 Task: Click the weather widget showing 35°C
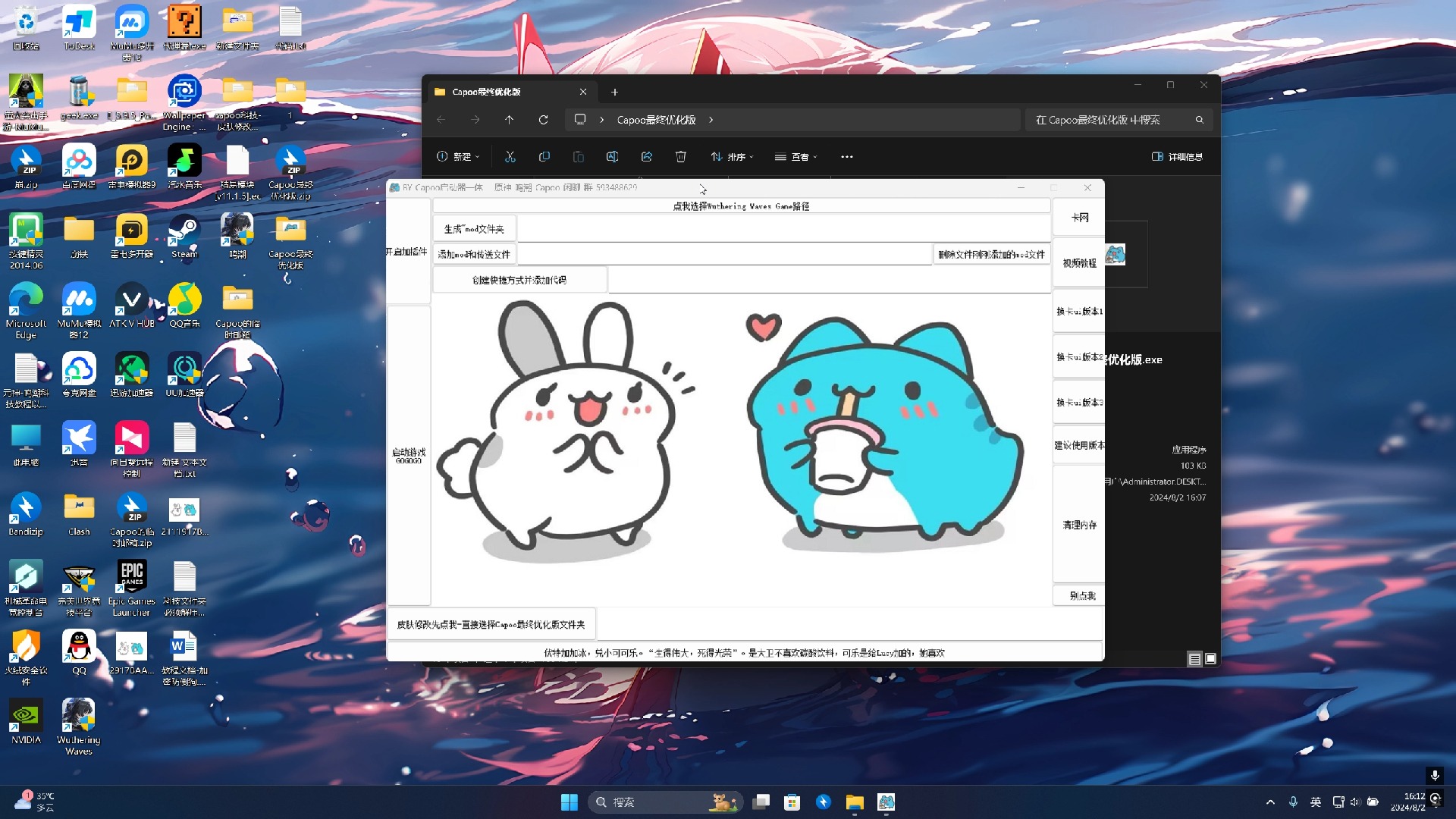point(36,802)
